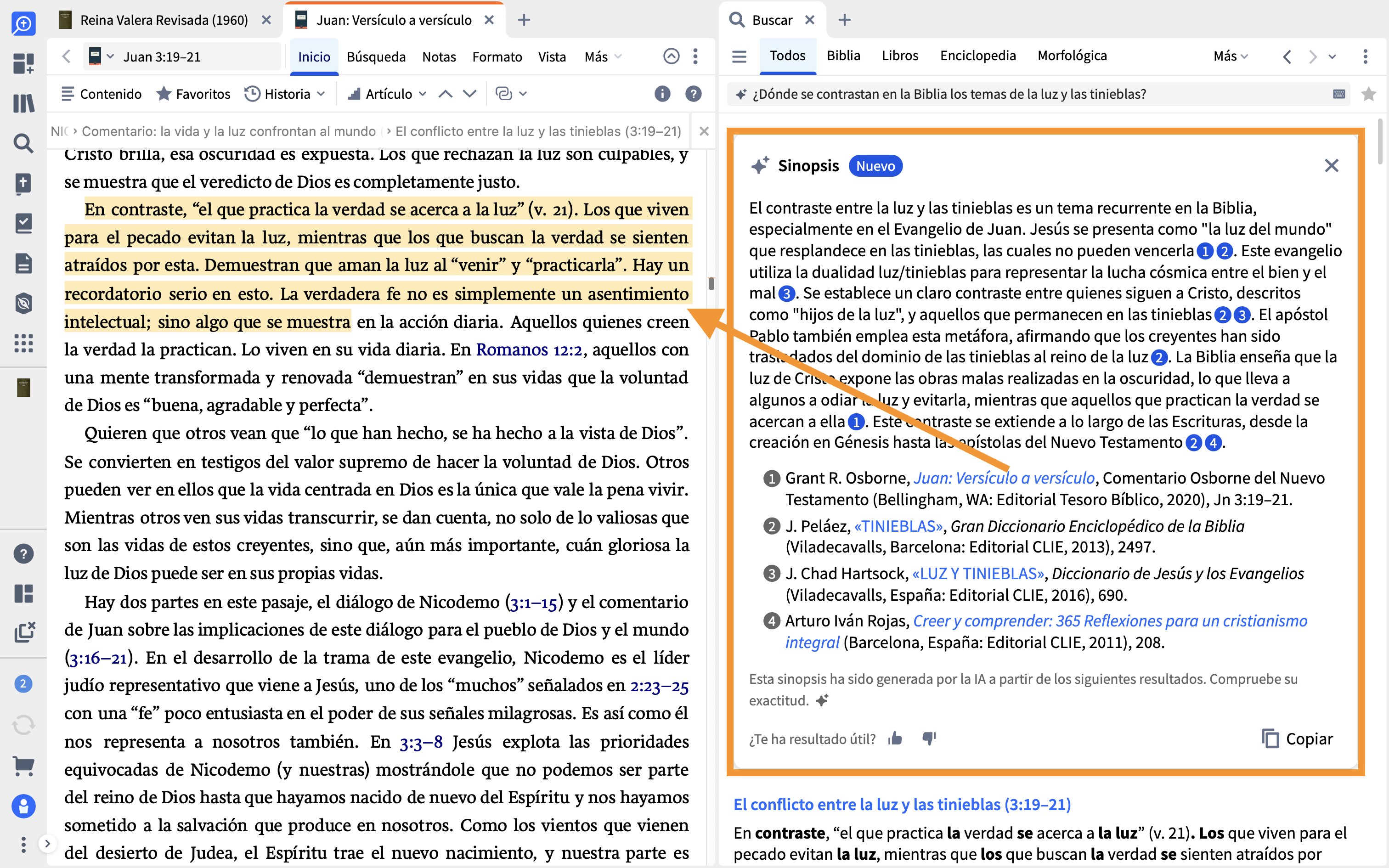Go to next article with down chevron
1389x868 pixels.
469,94
